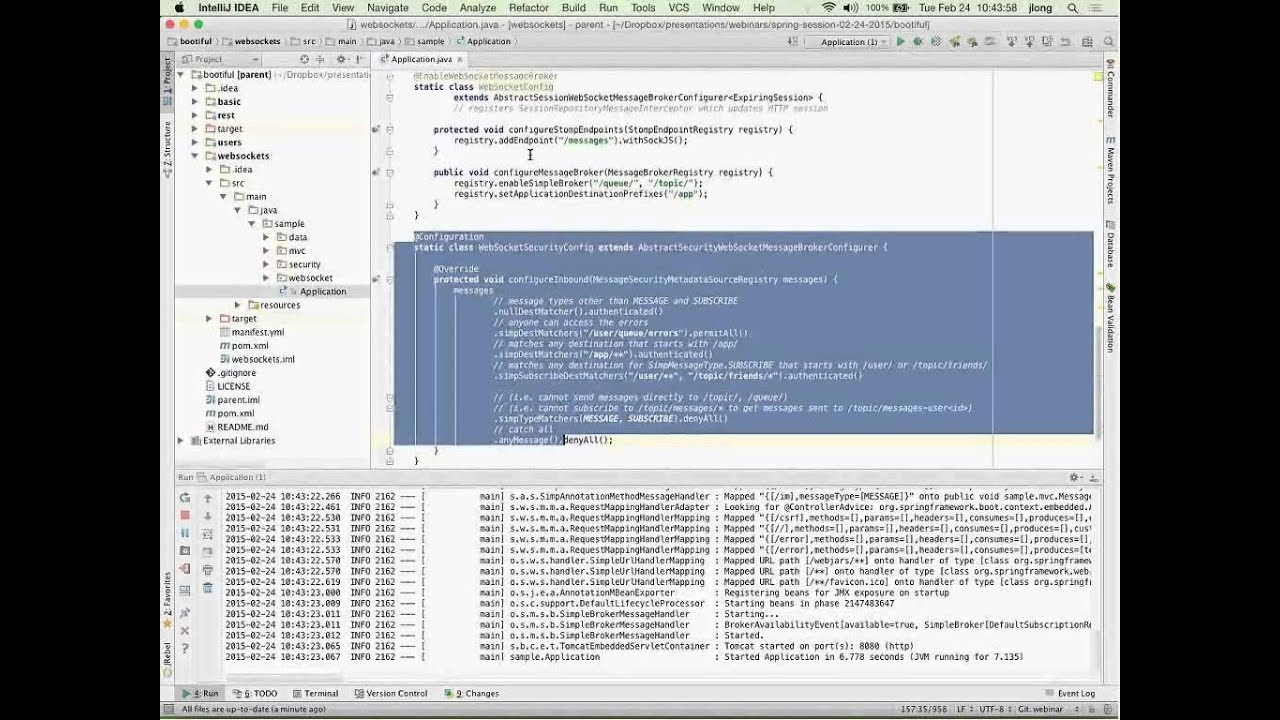Close the Application.java tab
This screenshot has width=1280, height=720.
[x=460, y=60]
